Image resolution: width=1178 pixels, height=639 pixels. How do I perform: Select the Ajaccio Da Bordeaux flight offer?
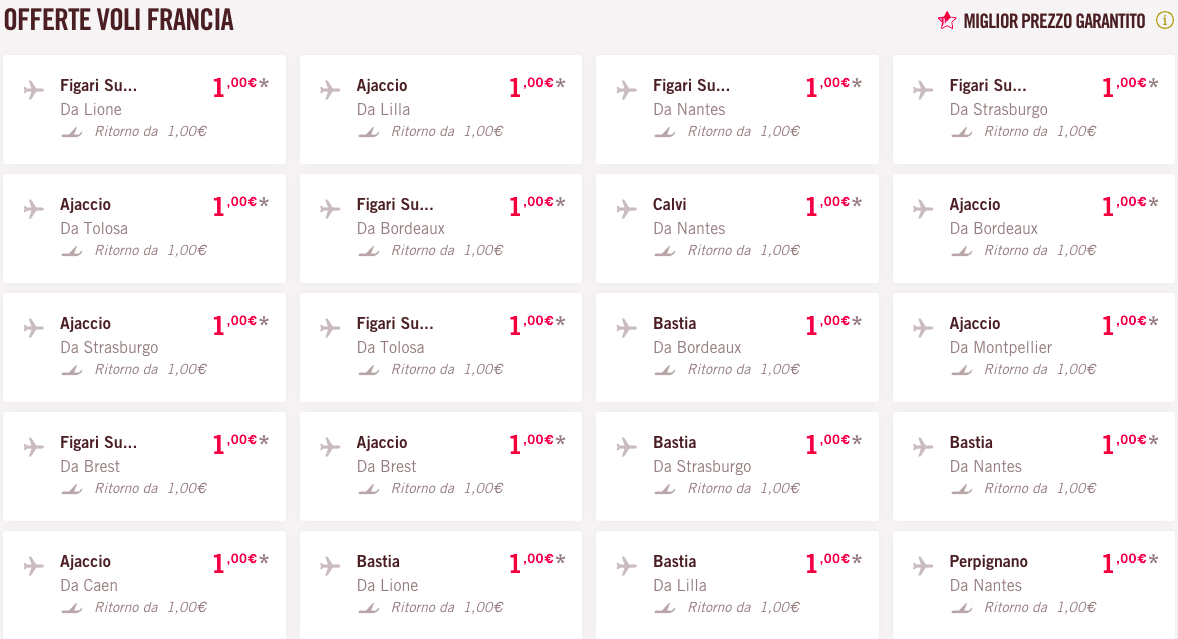[x=1034, y=228]
